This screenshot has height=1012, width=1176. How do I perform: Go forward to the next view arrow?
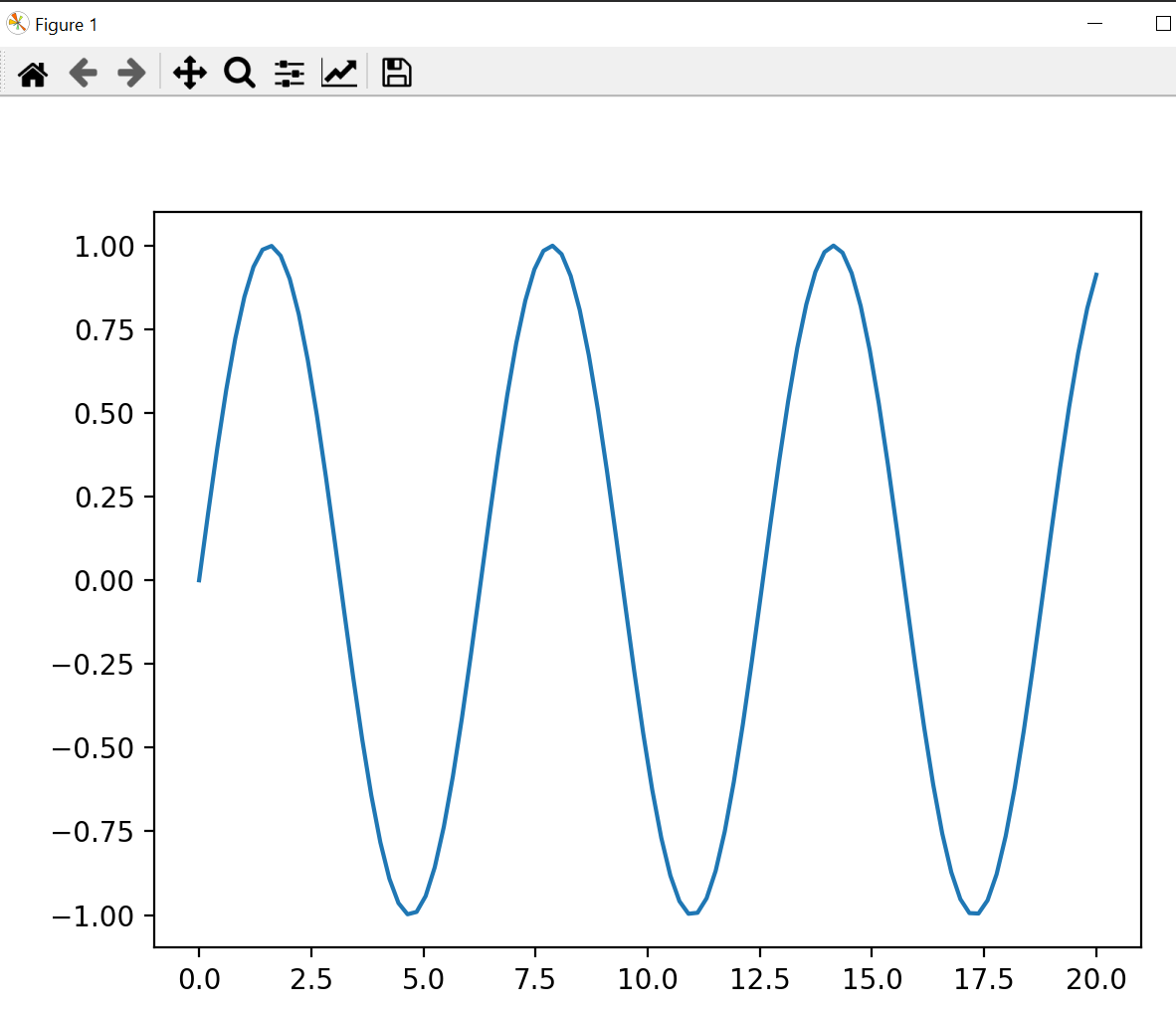coord(132,73)
